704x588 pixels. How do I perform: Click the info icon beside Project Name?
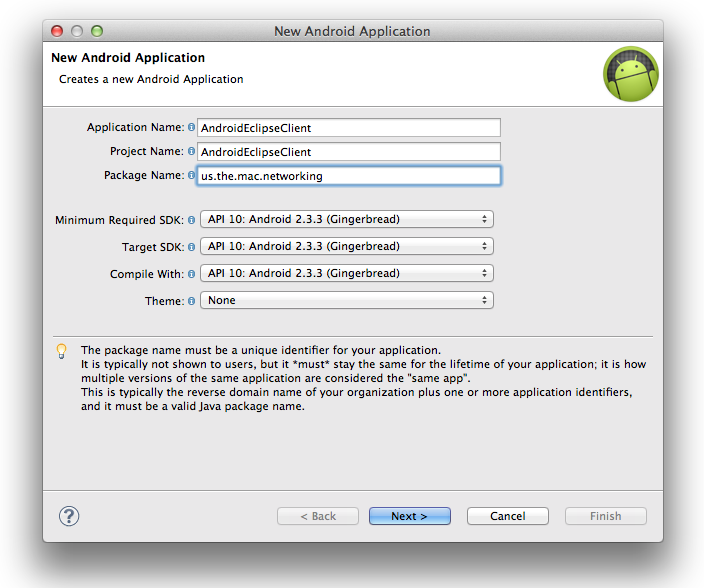pos(191,151)
